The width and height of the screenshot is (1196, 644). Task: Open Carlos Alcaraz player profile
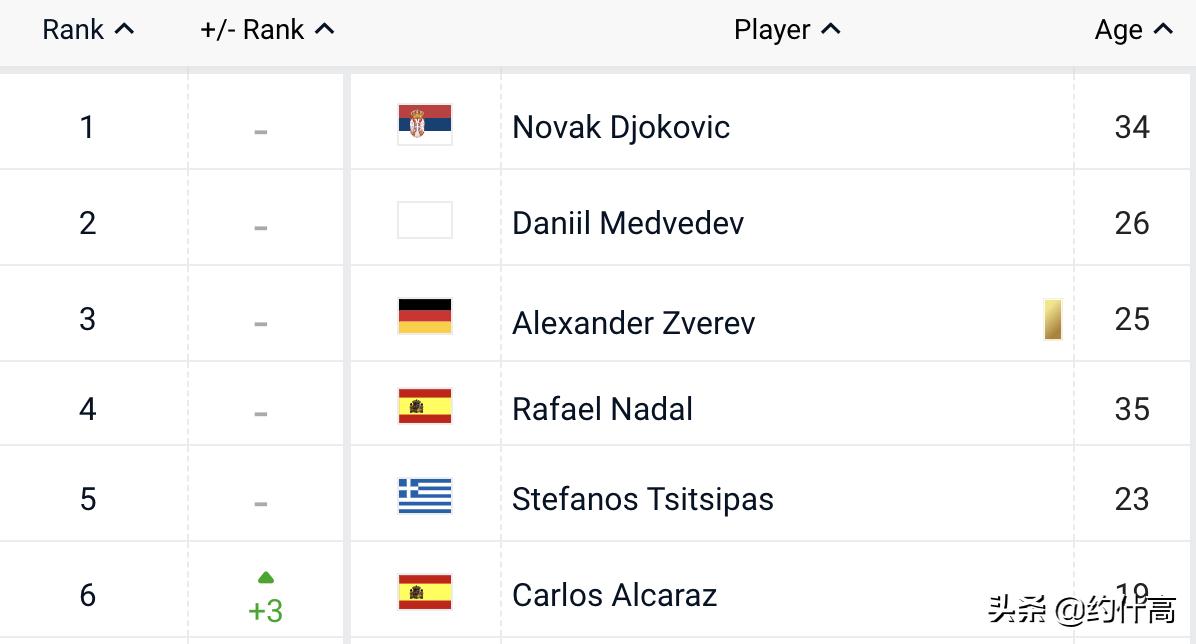[x=614, y=595]
